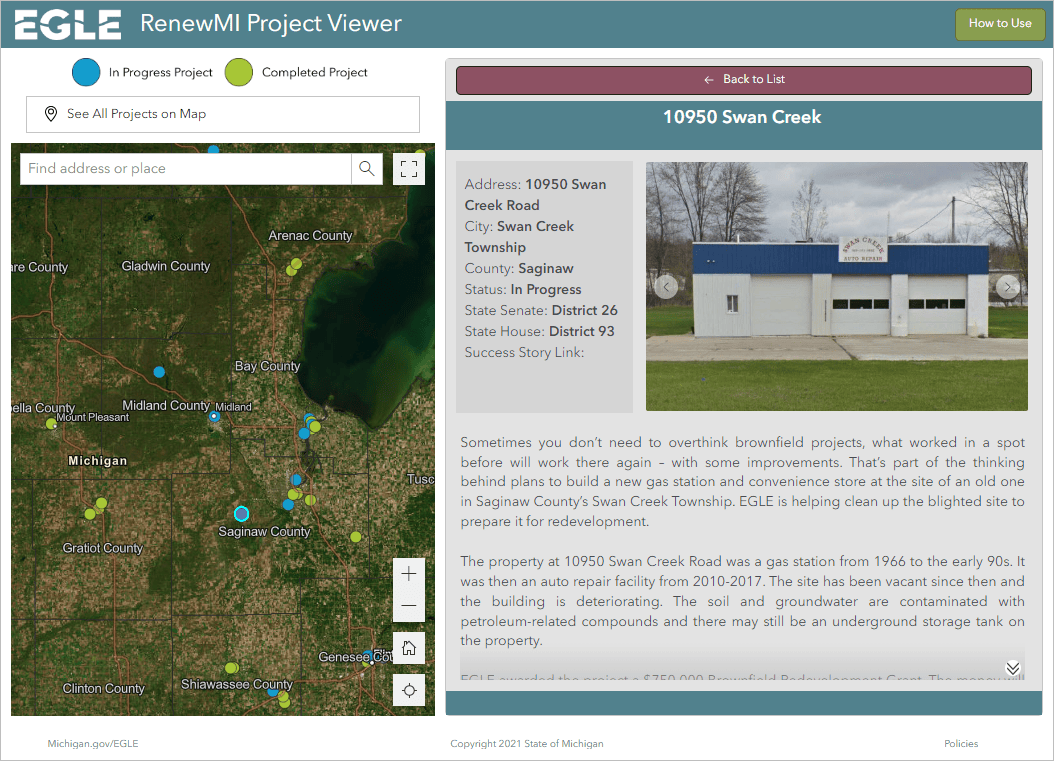The width and height of the screenshot is (1054, 761).
Task: Select the In Progress Project legend circle
Action: point(84,72)
